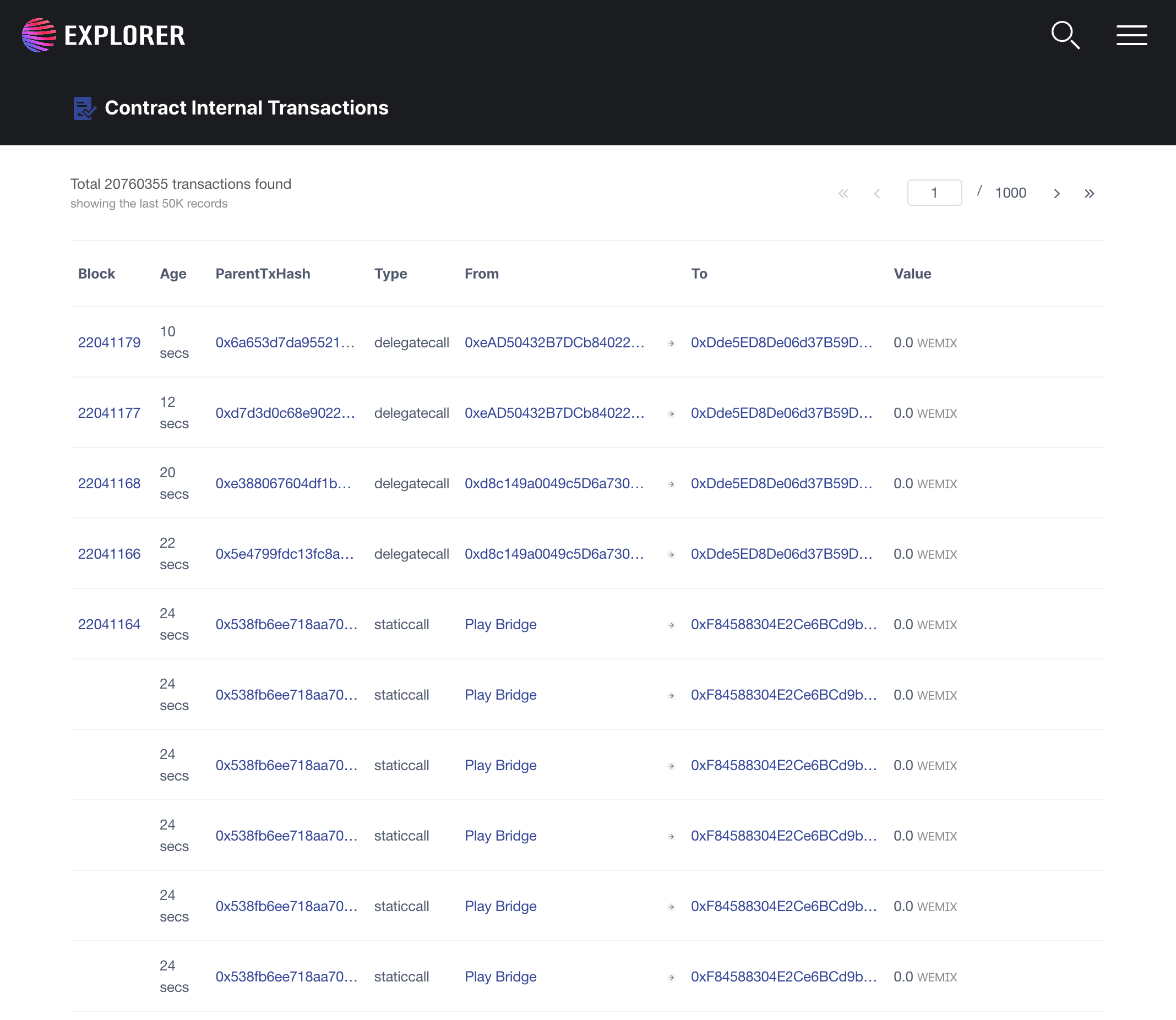The image size is (1176, 1020).
Task: Open block 22041179
Action: coord(108,342)
